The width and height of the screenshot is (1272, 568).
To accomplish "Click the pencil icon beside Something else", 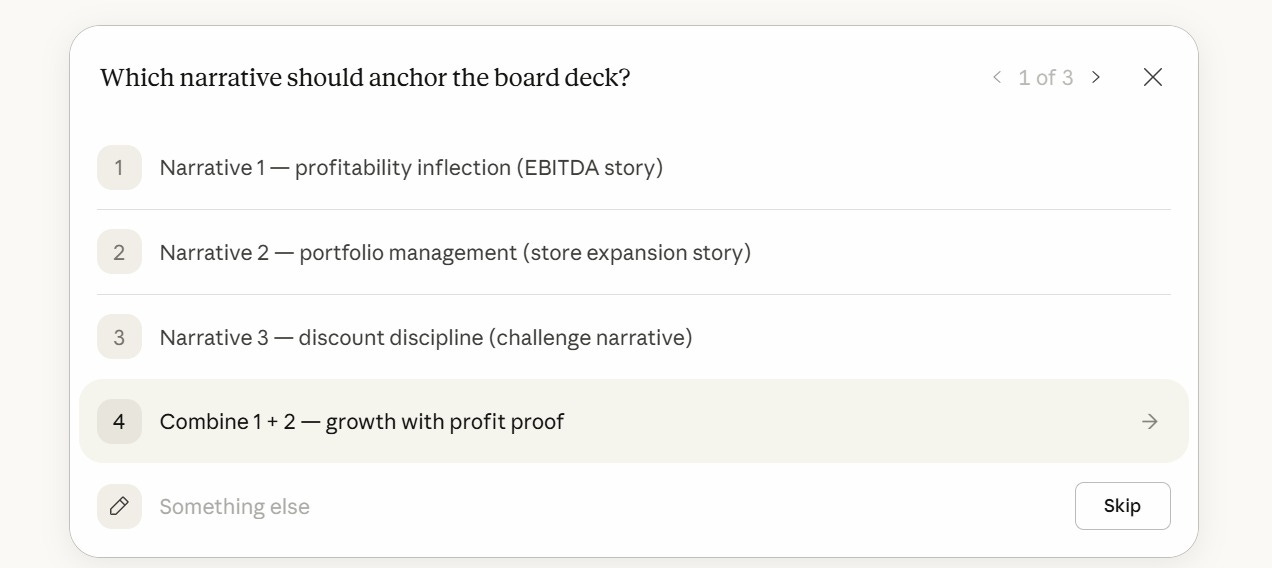I will (x=119, y=507).
